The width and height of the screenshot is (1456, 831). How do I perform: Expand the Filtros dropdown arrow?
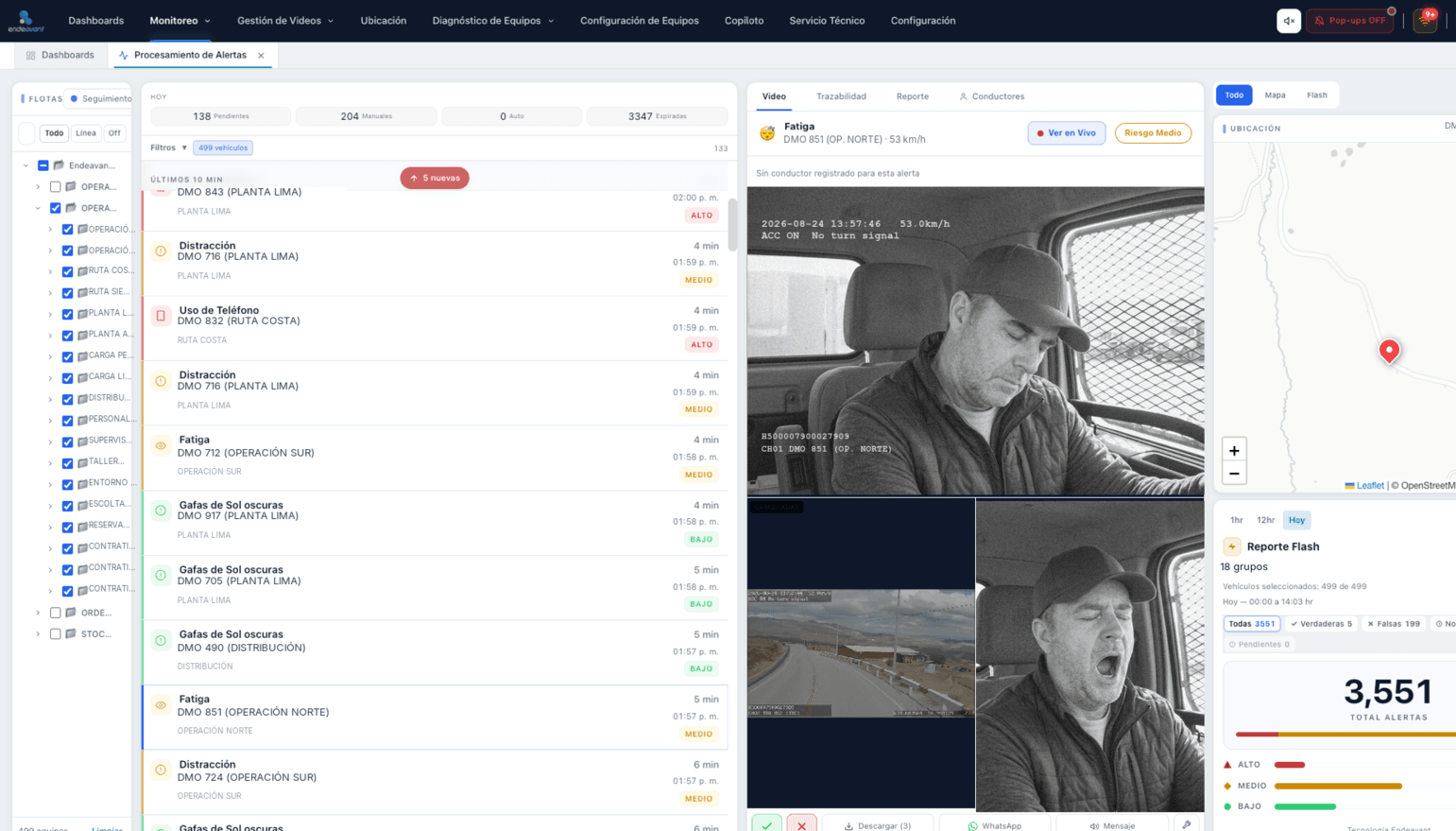coord(184,147)
